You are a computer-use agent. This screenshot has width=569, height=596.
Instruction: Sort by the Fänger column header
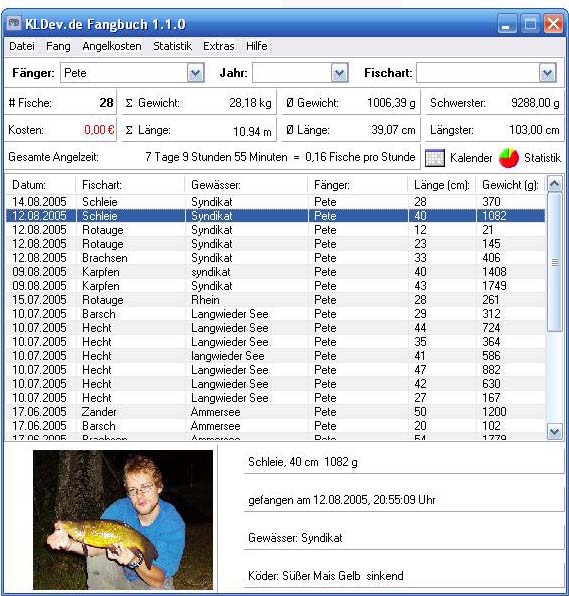point(357,185)
